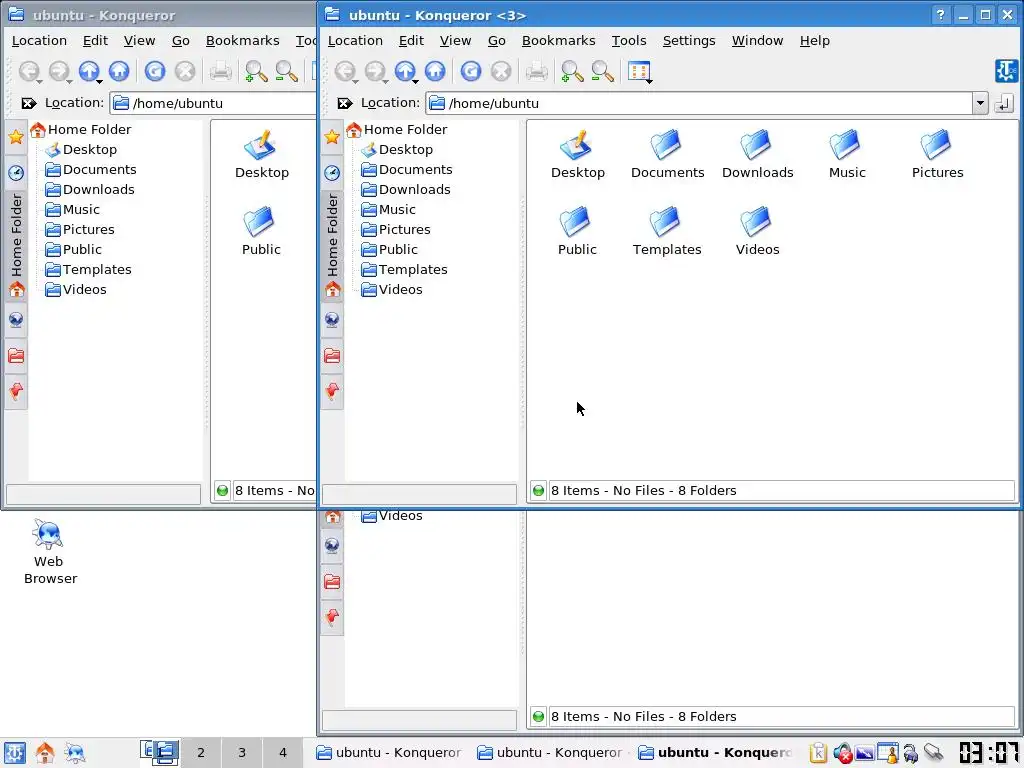
Task: Click the animated KDE gear logo in Konqueror <3>
Action: (1006, 71)
